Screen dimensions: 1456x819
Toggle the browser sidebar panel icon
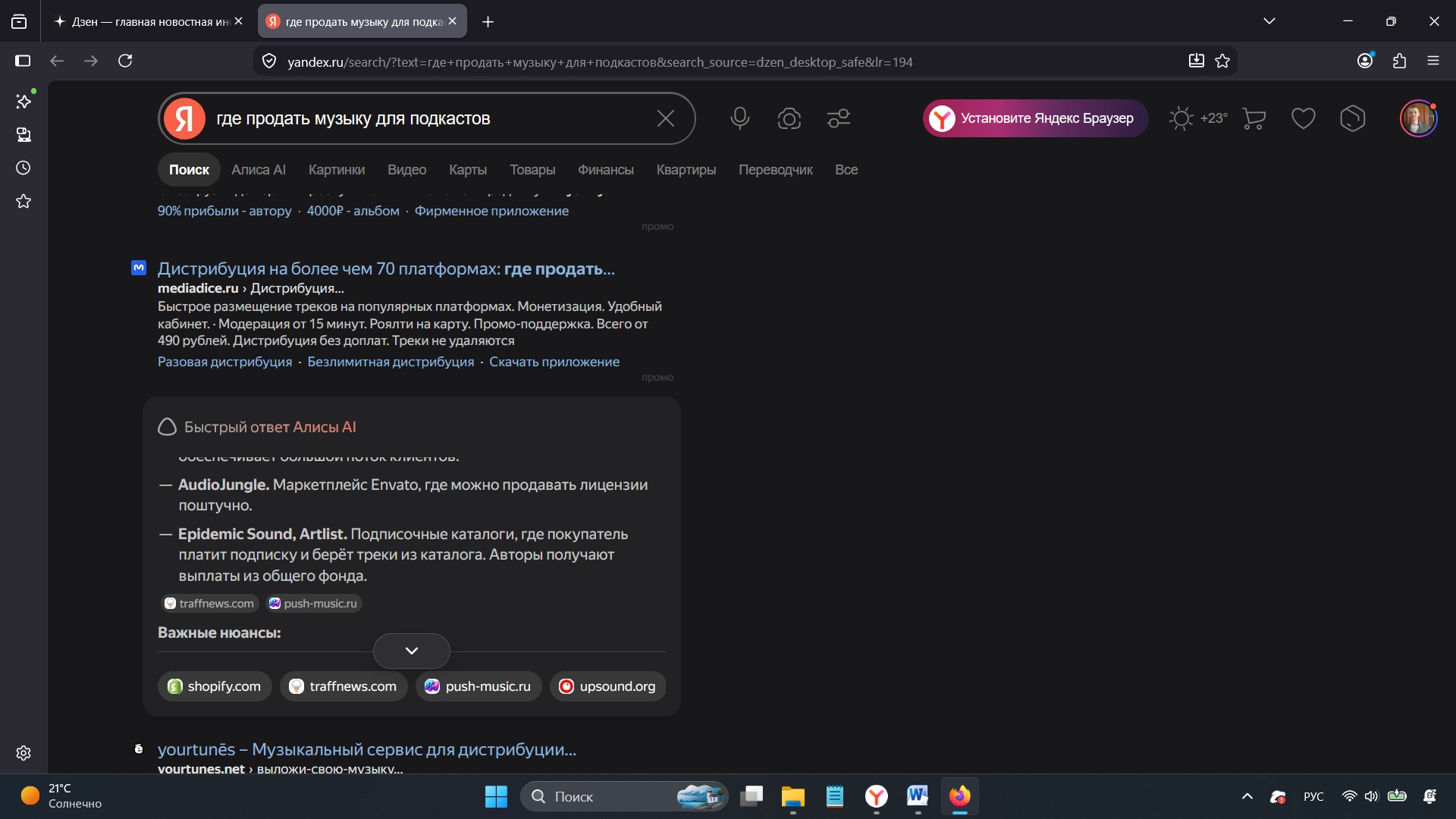click(x=23, y=61)
